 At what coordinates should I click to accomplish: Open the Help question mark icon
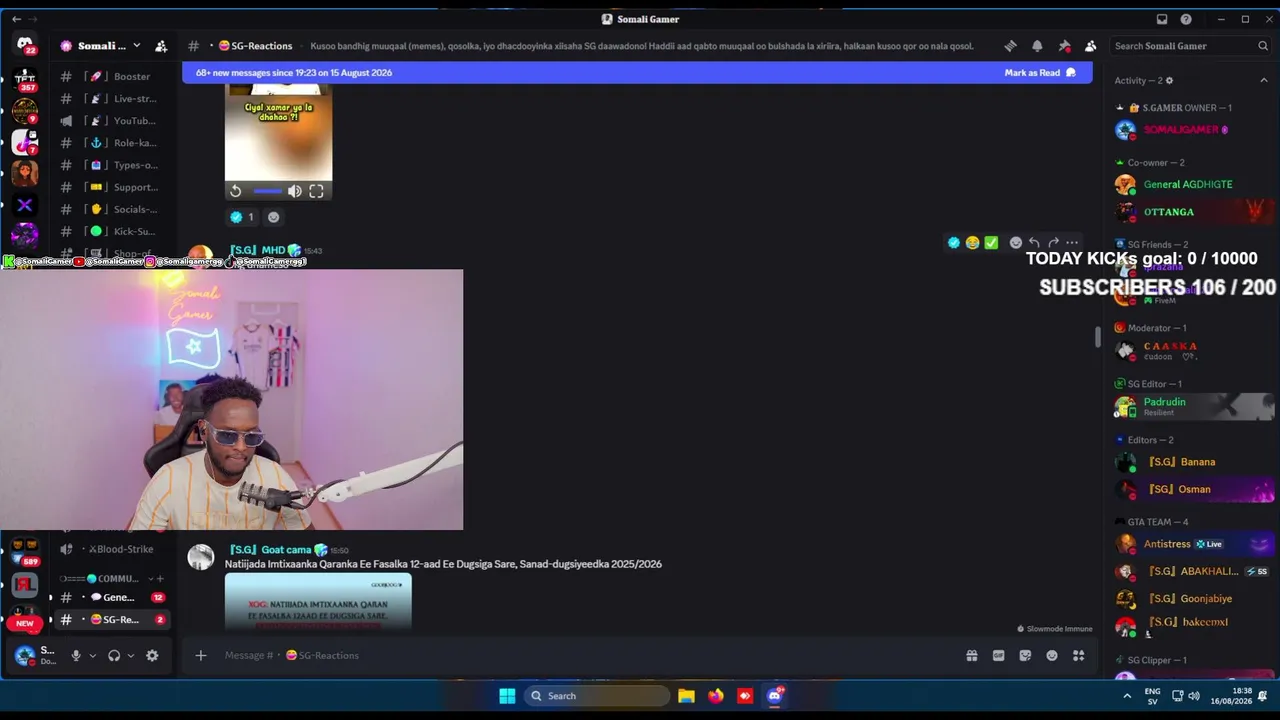tap(1186, 19)
